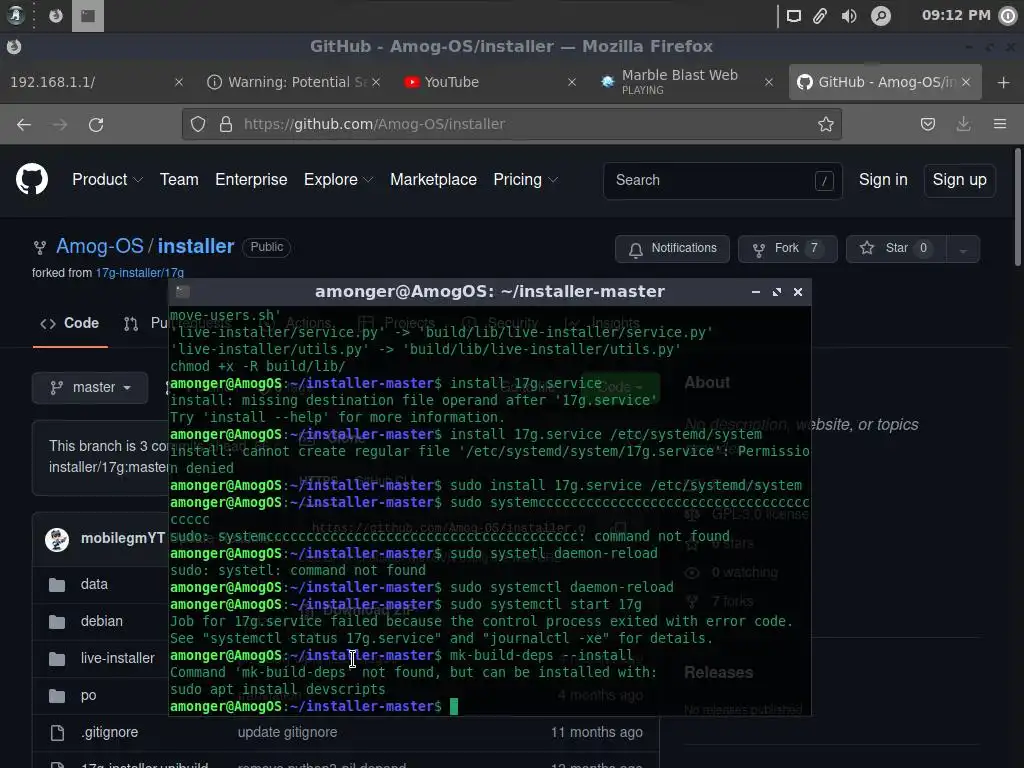Click the Sign in link
The width and height of the screenshot is (1024, 768).
[883, 180]
